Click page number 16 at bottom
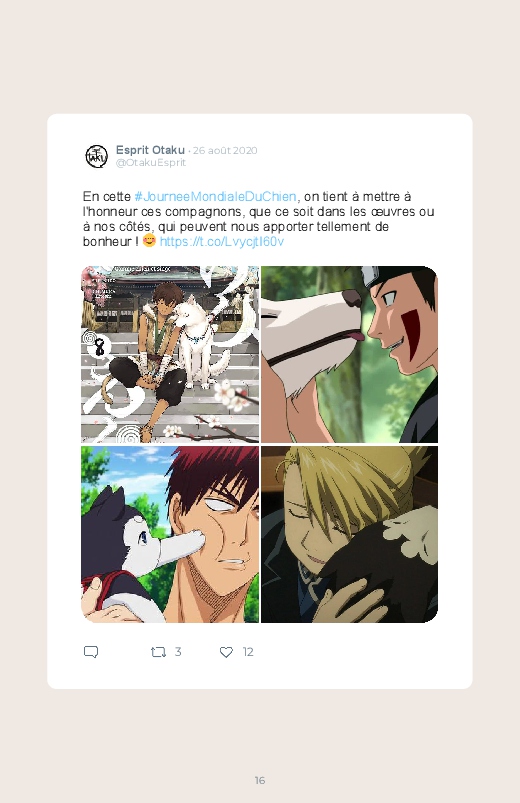 click(x=260, y=780)
